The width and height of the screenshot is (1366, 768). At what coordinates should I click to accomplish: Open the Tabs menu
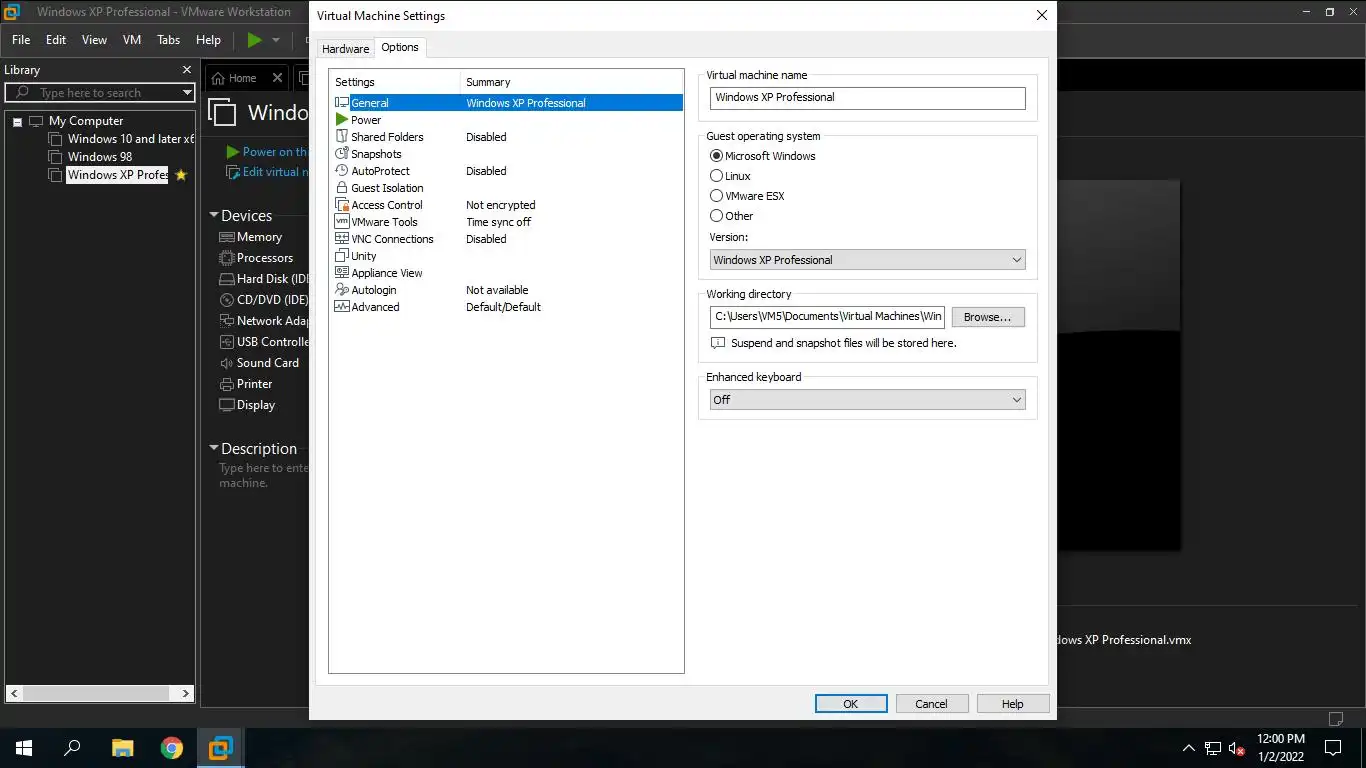click(x=169, y=40)
